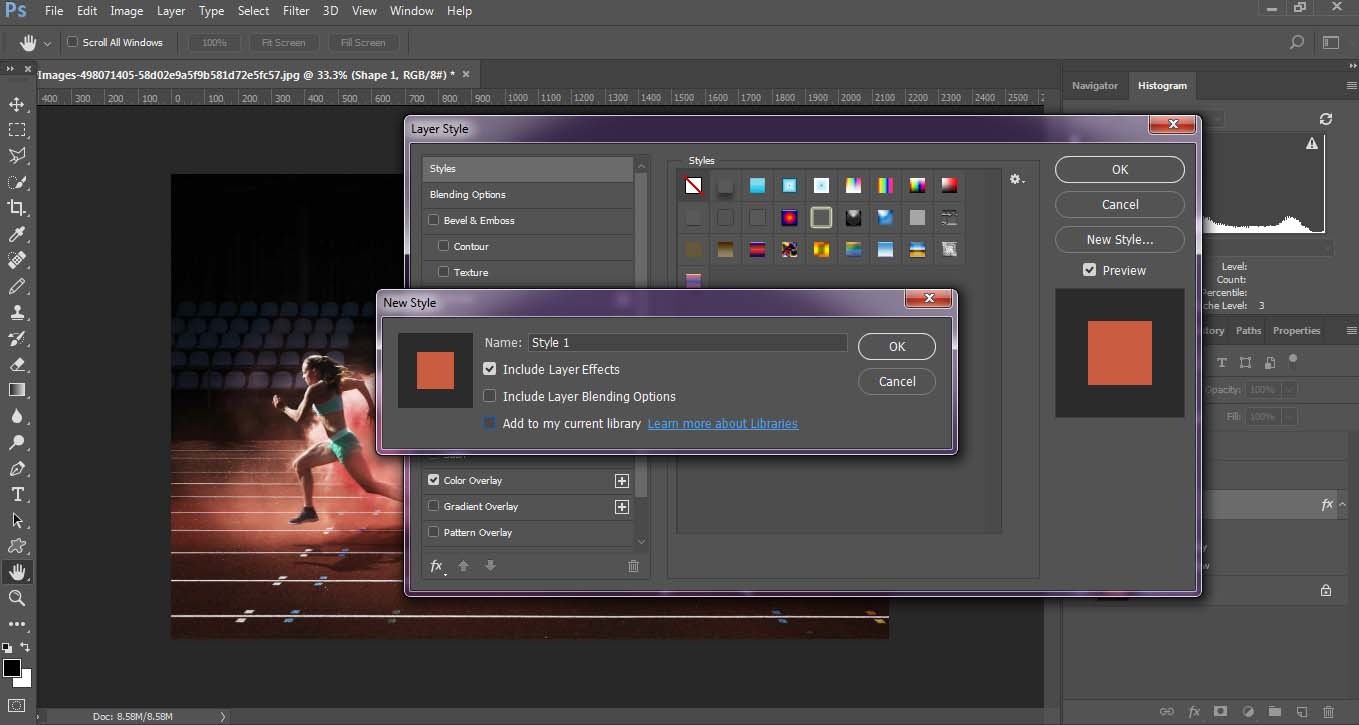Select the Spot Healing Brush tool
The image size is (1359, 725).
[17, 260]
